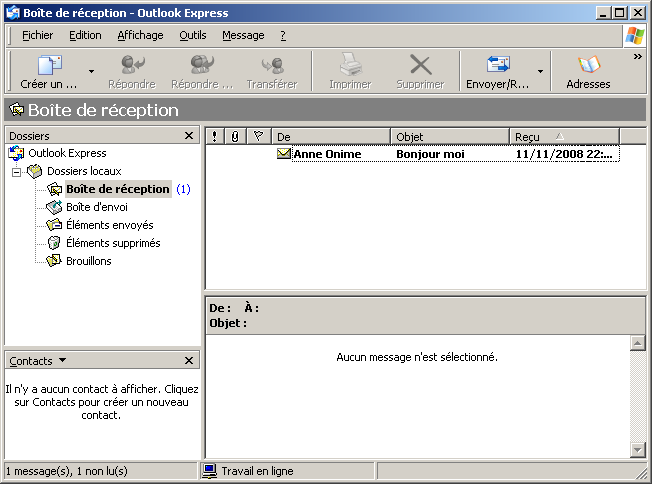Click the subject Bonjour moi
Viewport: 652px width, 484px height.
click(x=430, y=154)
